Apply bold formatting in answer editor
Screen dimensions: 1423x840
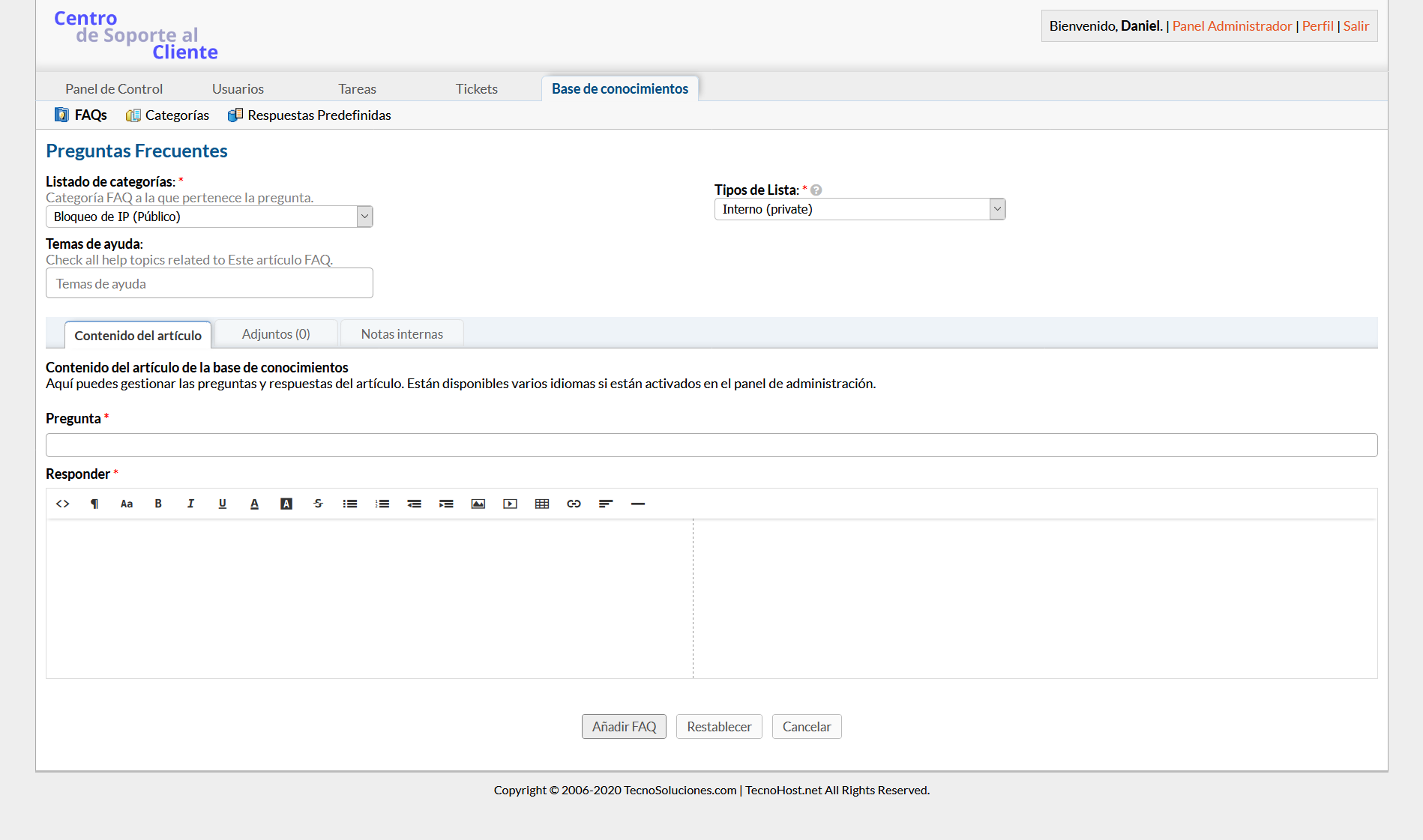[x=158, y=504]
